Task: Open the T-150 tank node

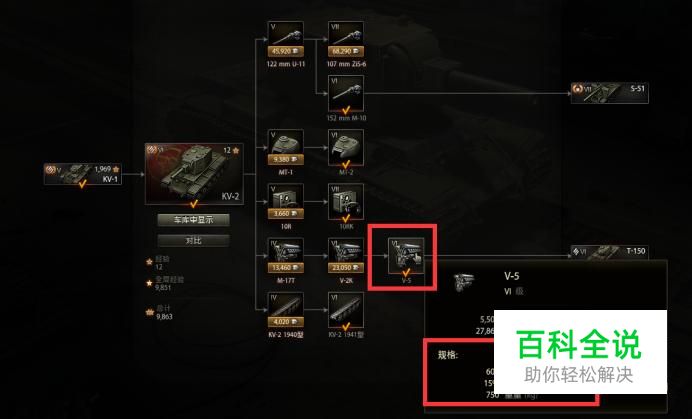Action: [609, 253]
